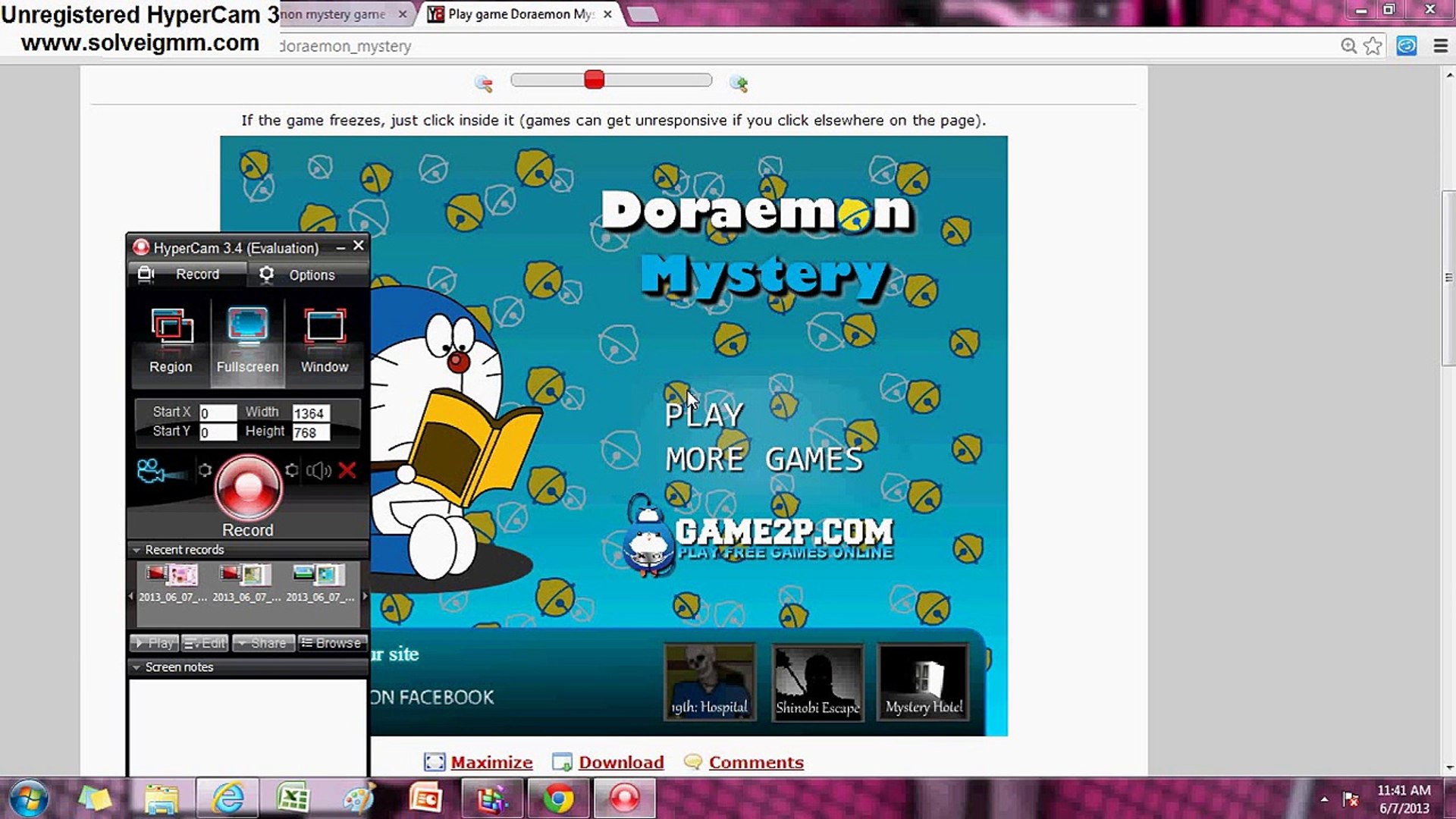Open the second recent record thumbnail

click(x=246, y=582)
